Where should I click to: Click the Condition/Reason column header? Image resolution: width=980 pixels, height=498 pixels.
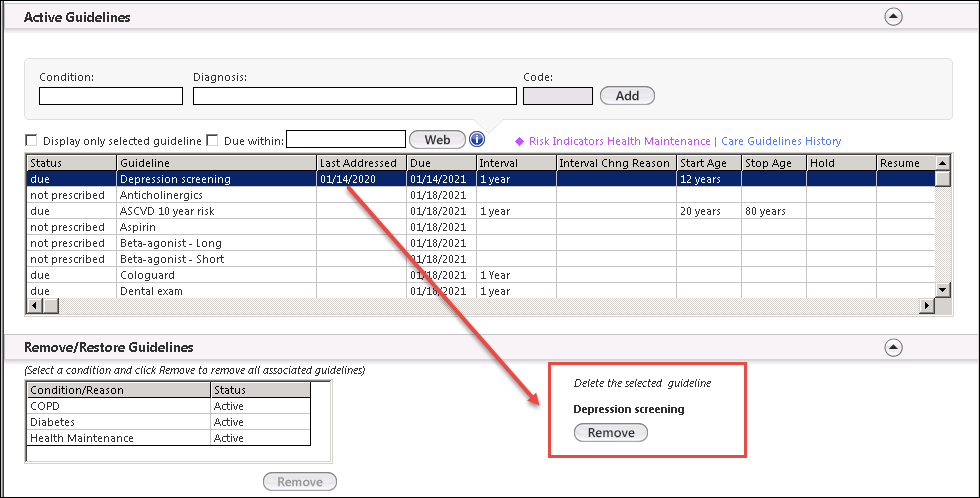[x=119, y=390]
